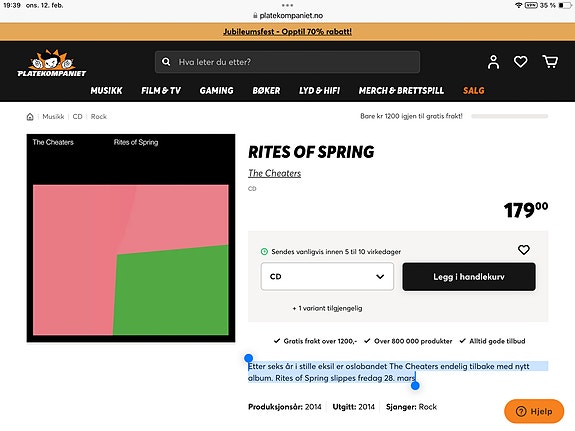Open the Rites of Spring album cover

[x=131, y=238]
